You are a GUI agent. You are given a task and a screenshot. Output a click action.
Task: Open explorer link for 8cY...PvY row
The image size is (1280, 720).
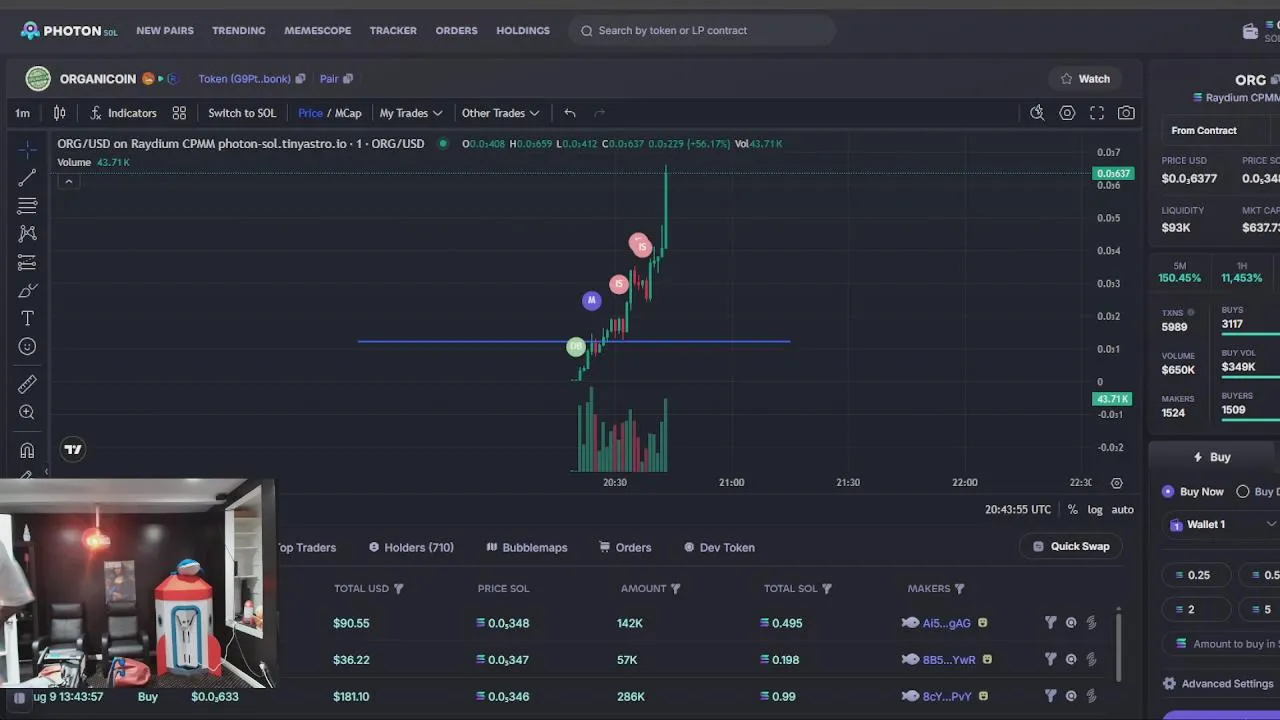(1091, 696)
